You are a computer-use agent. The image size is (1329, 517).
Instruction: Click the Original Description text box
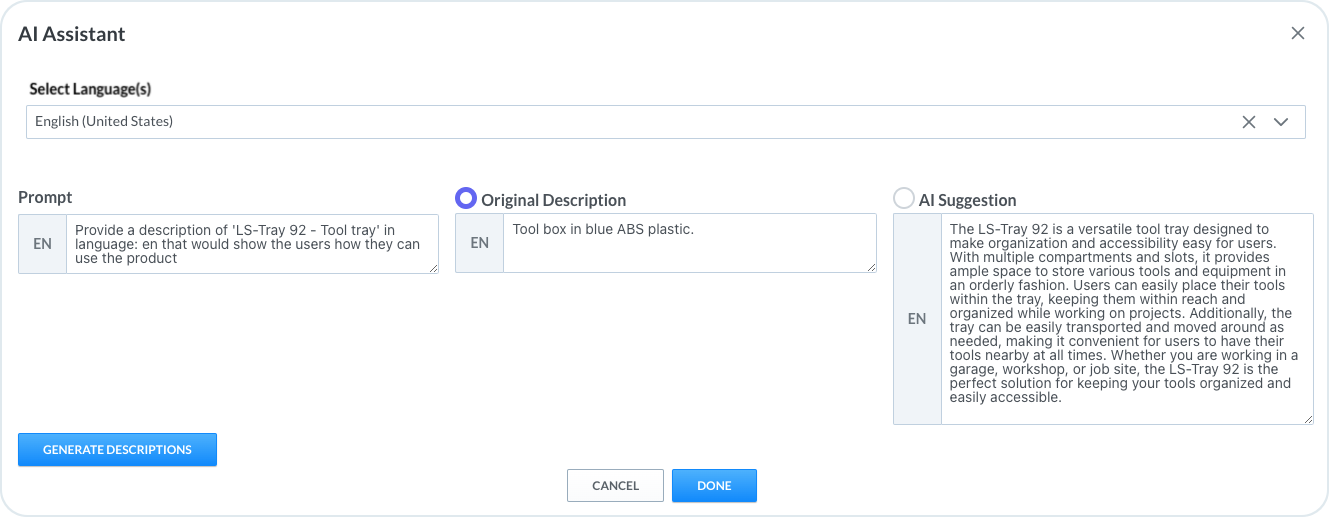tap(689, 243)
